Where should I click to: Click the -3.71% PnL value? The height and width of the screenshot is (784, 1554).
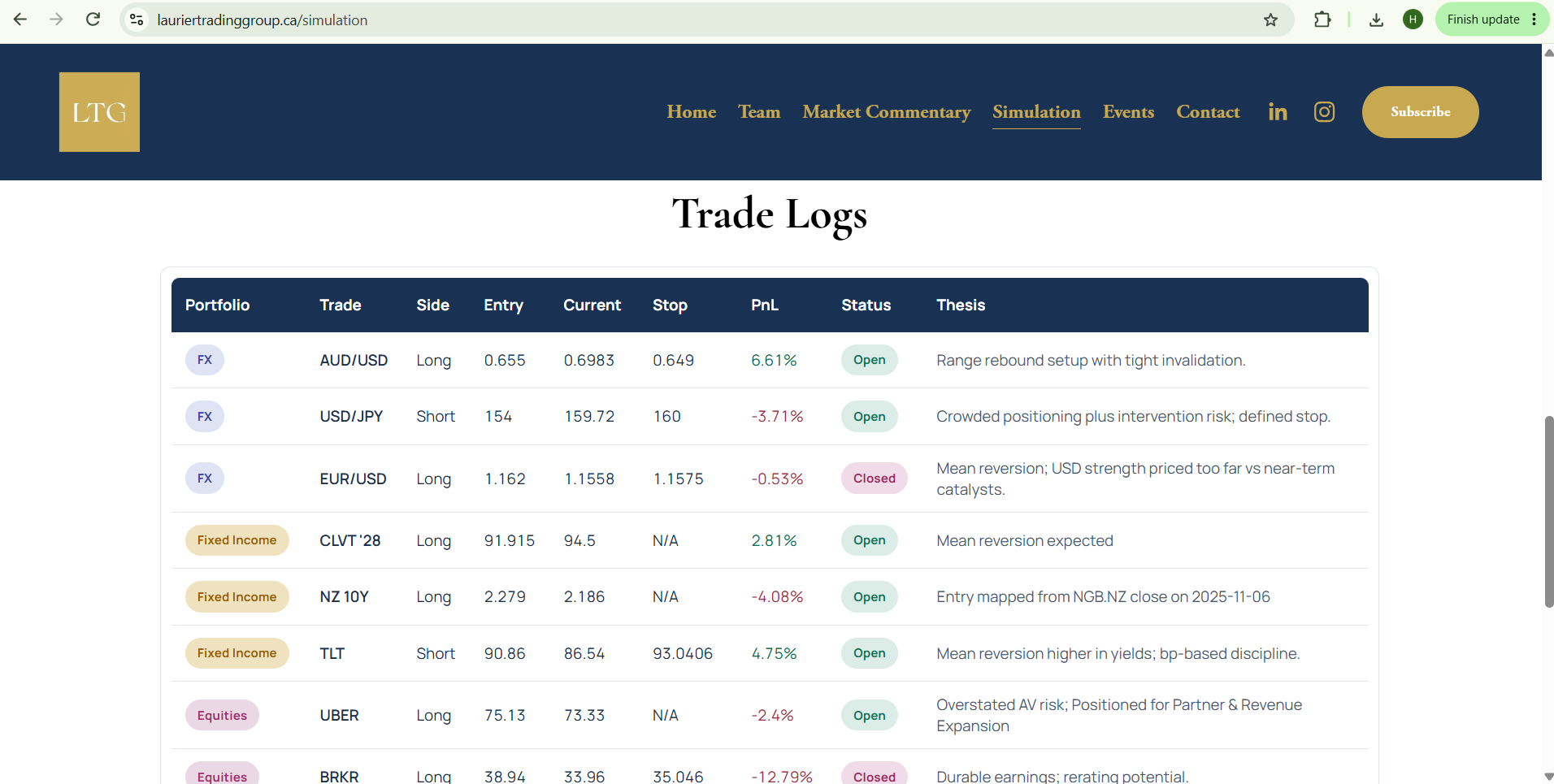click(777, 417)
